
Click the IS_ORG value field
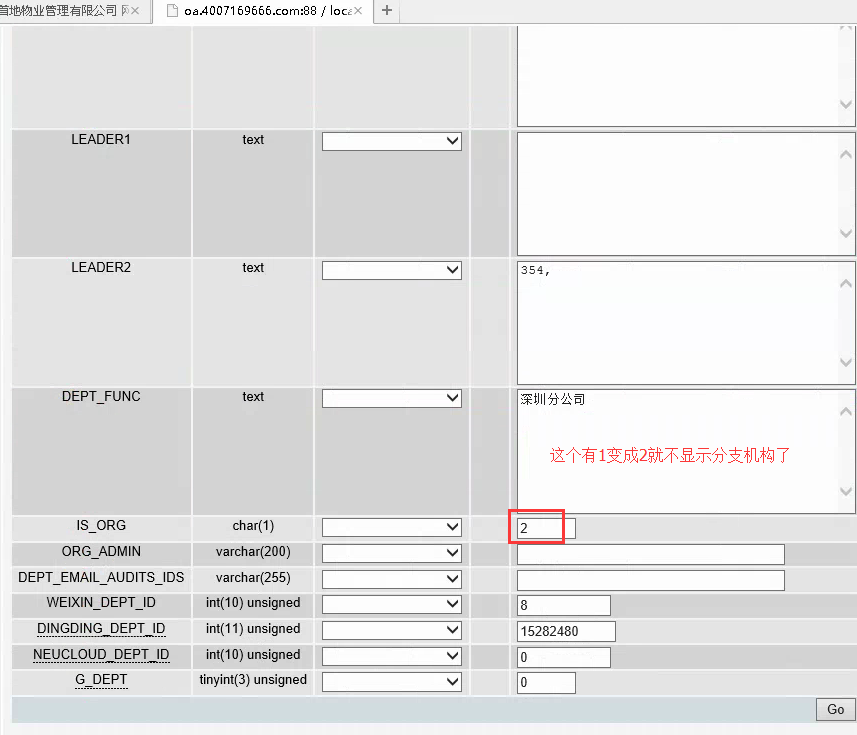(x=545, y=528)
